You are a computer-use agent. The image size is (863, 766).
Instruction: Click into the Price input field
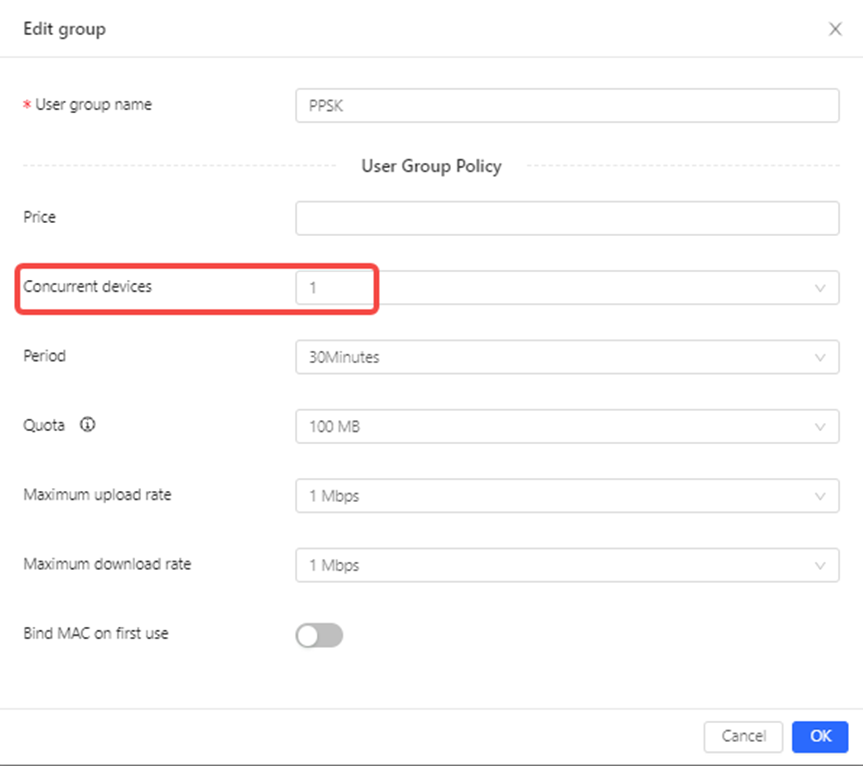(x=567, y=218)
